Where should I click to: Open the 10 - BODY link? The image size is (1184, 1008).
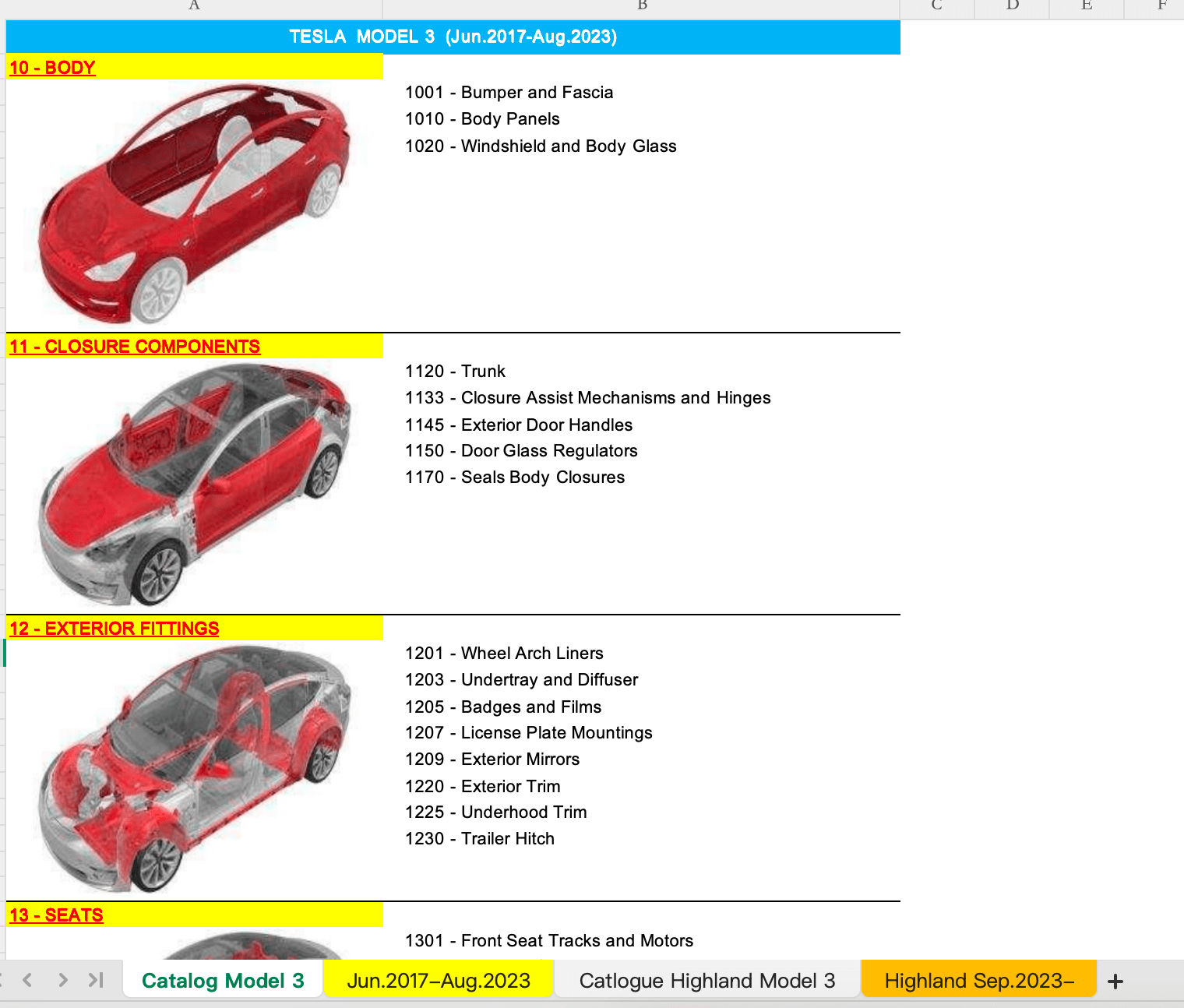(52, 68)
